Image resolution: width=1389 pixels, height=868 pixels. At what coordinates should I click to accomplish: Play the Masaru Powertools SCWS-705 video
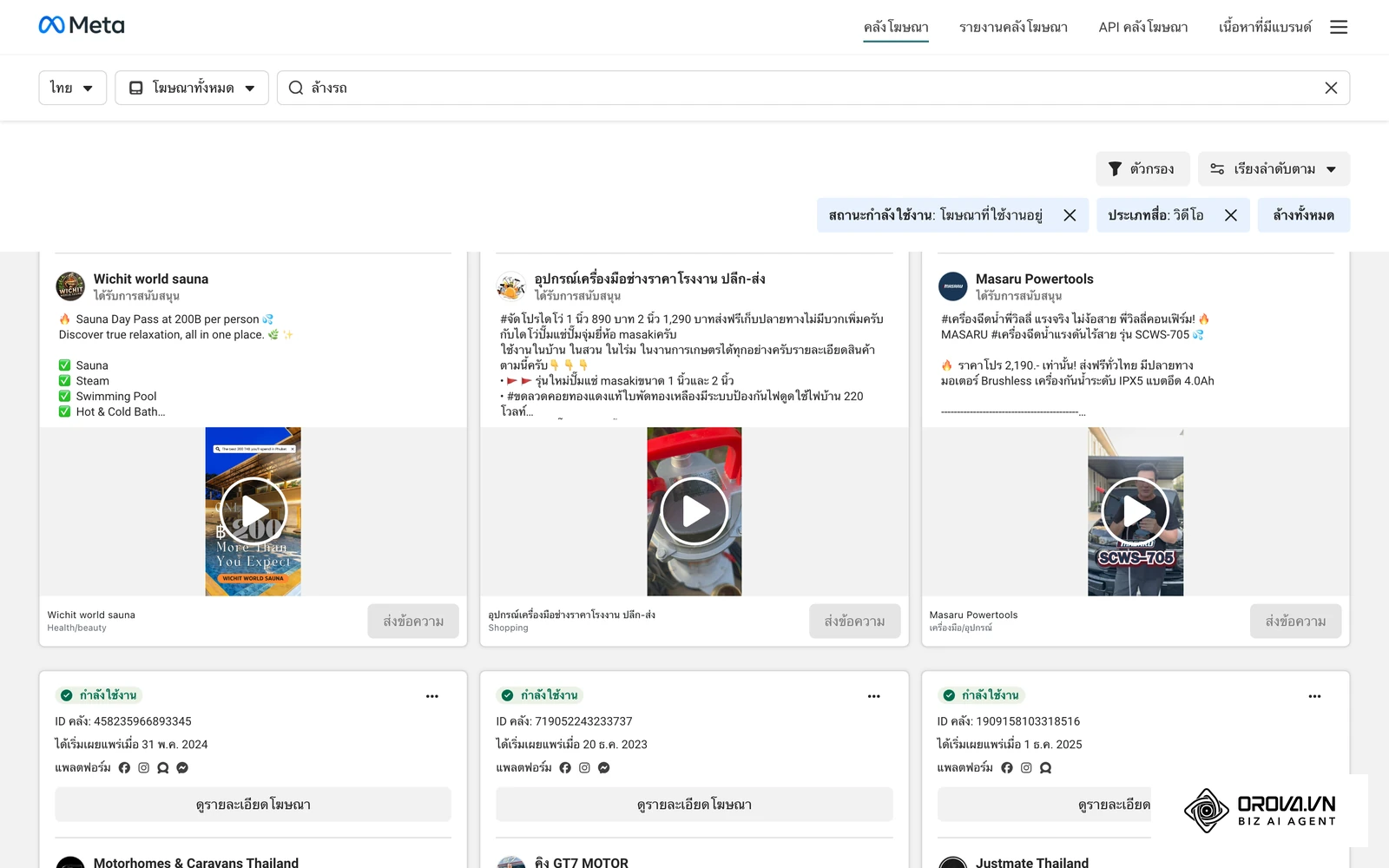[1136, 511]
